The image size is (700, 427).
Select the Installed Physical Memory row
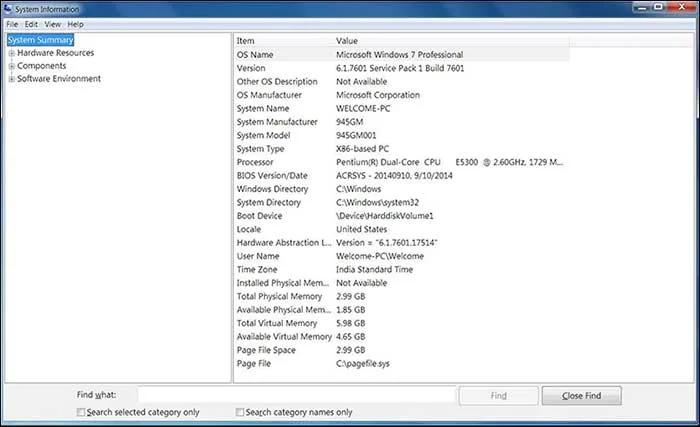click(402, 282)
